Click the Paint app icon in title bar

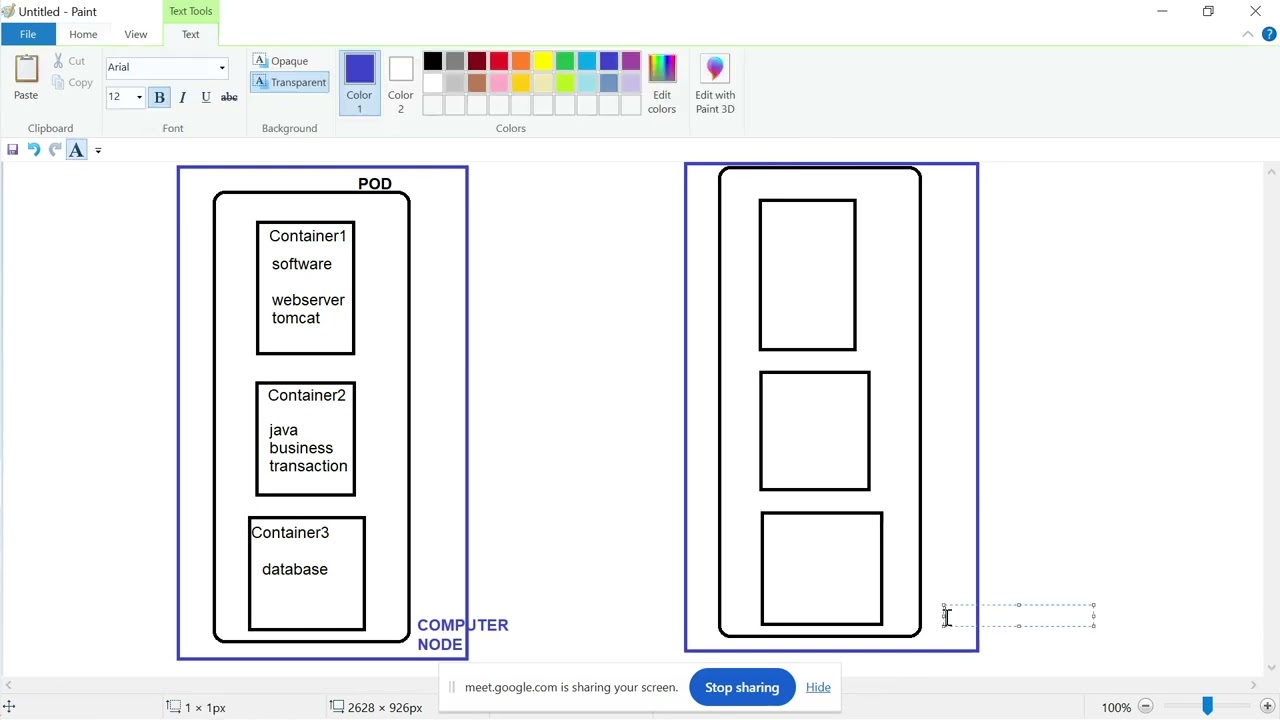coord(8,11)
